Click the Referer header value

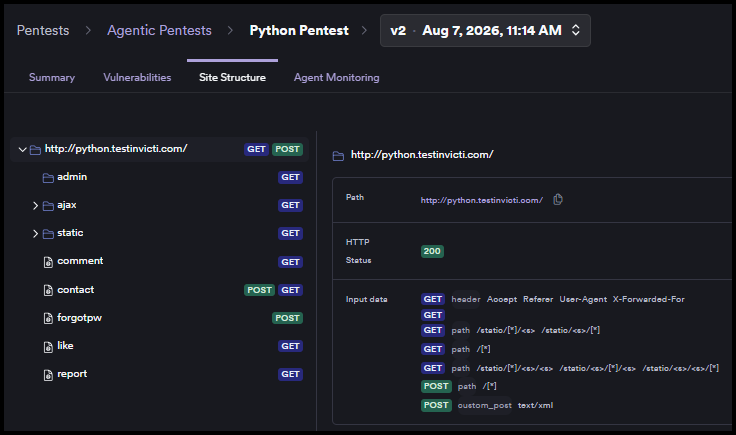click(538, 299)
